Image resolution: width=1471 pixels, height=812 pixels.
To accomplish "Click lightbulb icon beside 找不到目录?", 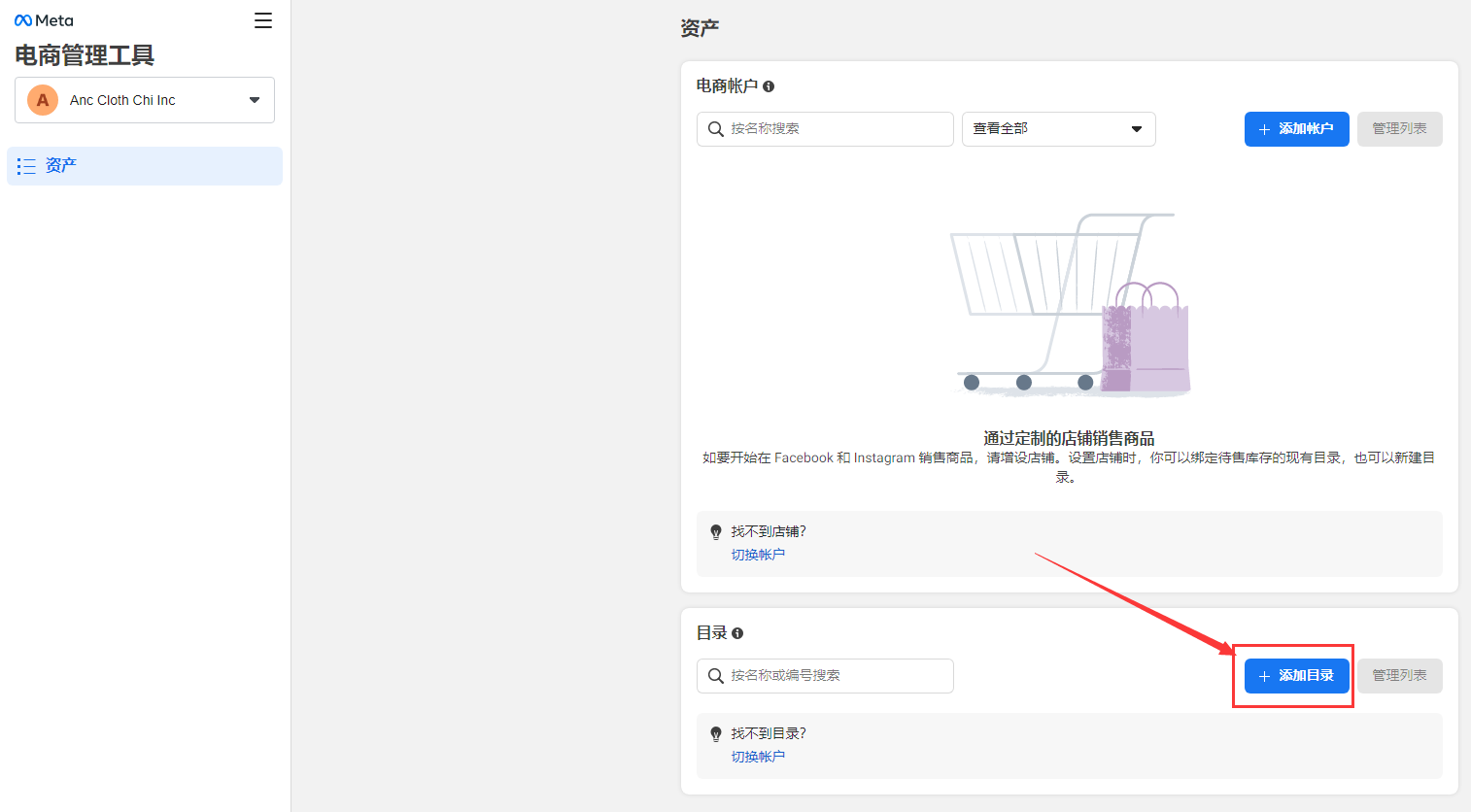I will 716,734.
